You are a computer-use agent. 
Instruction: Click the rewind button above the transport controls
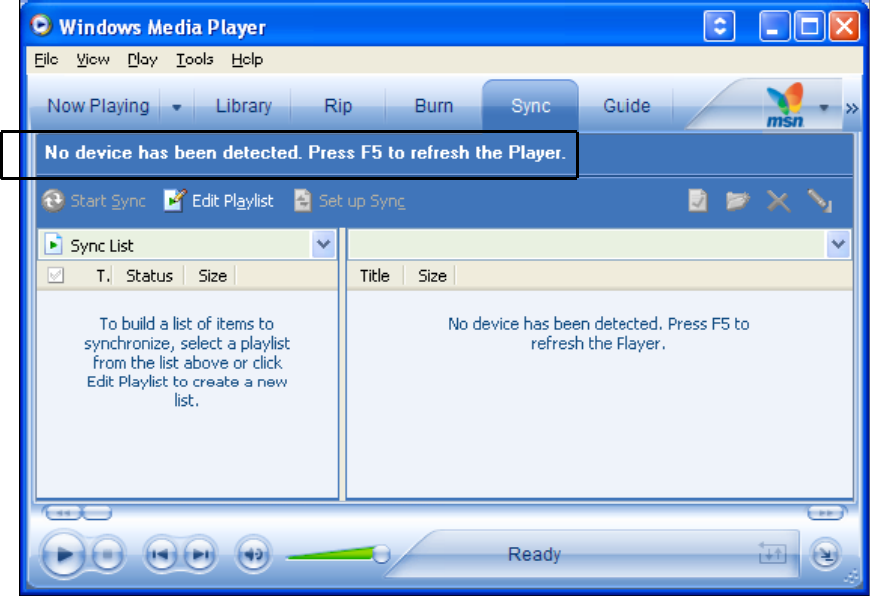point(63,513)
